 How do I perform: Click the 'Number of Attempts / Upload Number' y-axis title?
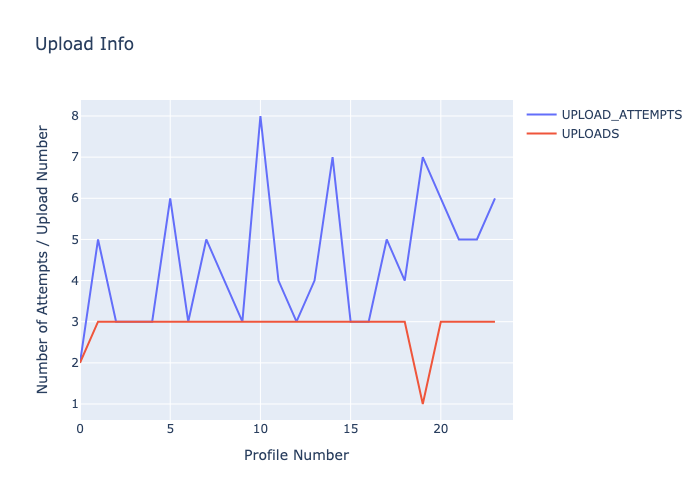[x=43, y=259]
